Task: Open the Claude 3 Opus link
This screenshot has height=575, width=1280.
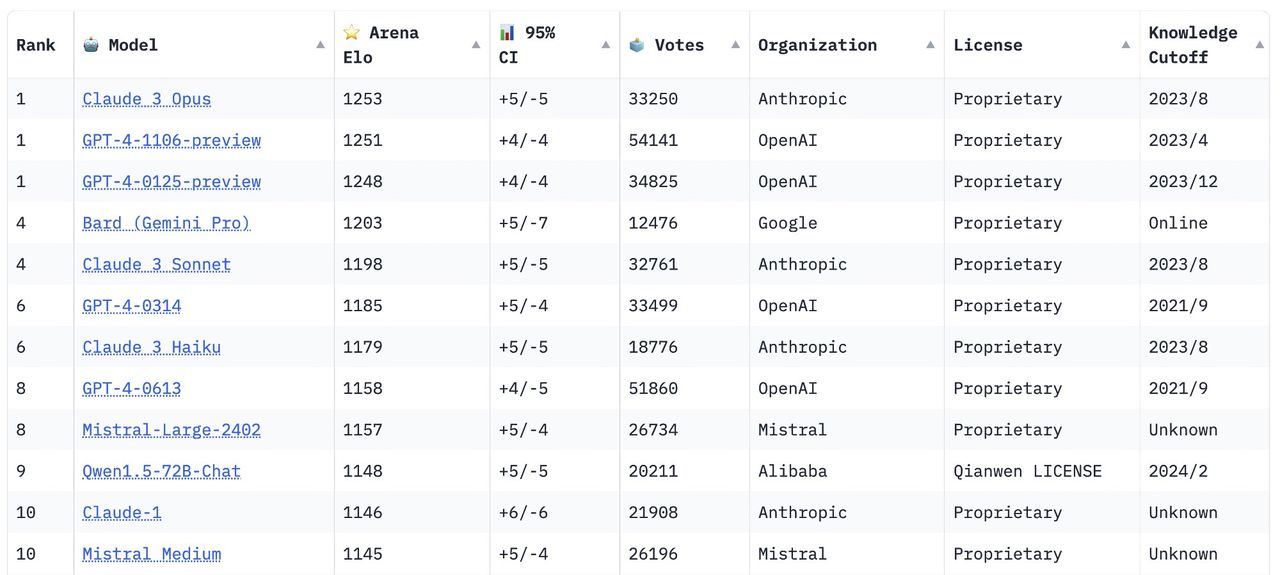Action: tap(147, 99)
